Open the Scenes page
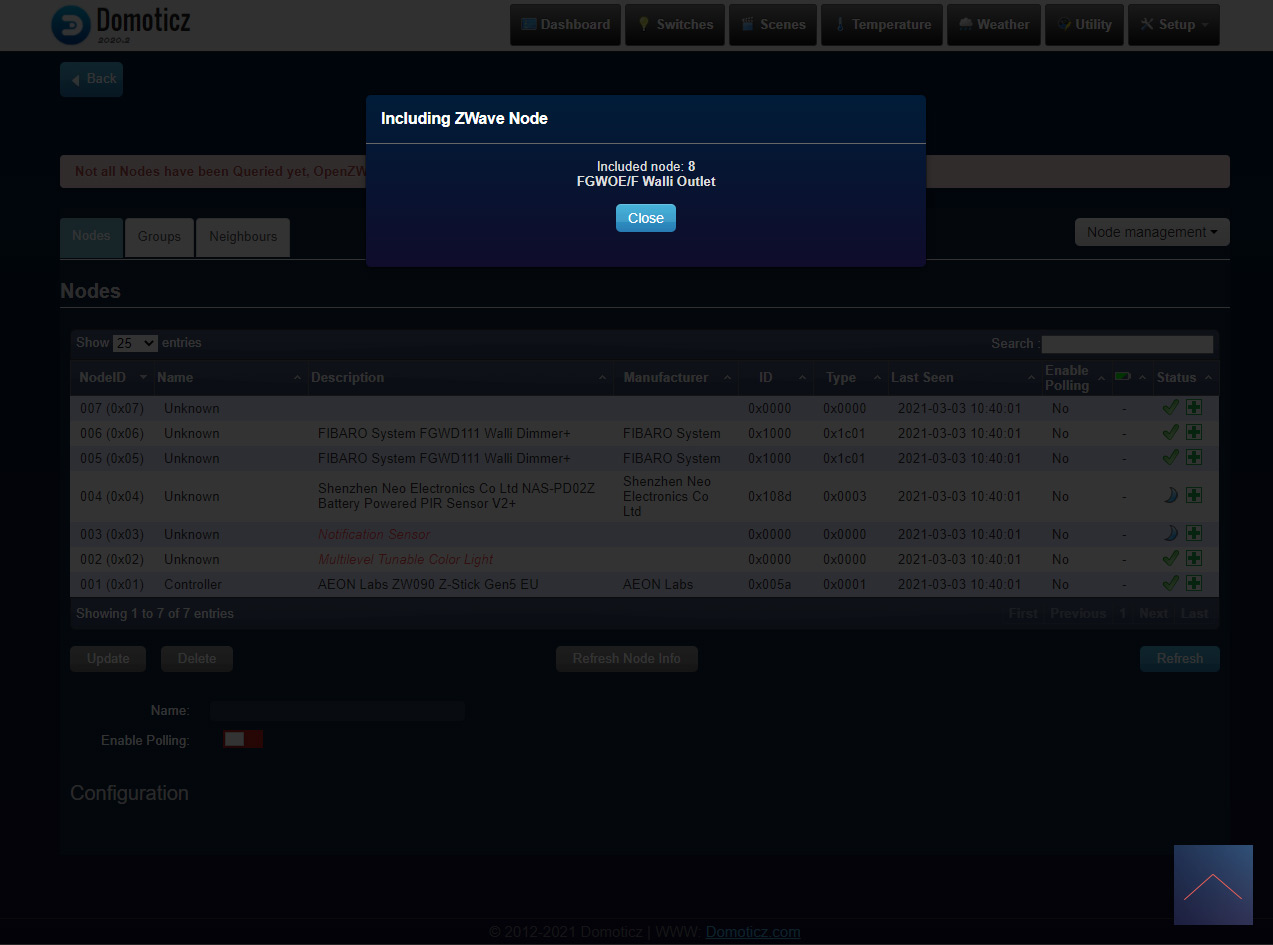 click(773, 25)
